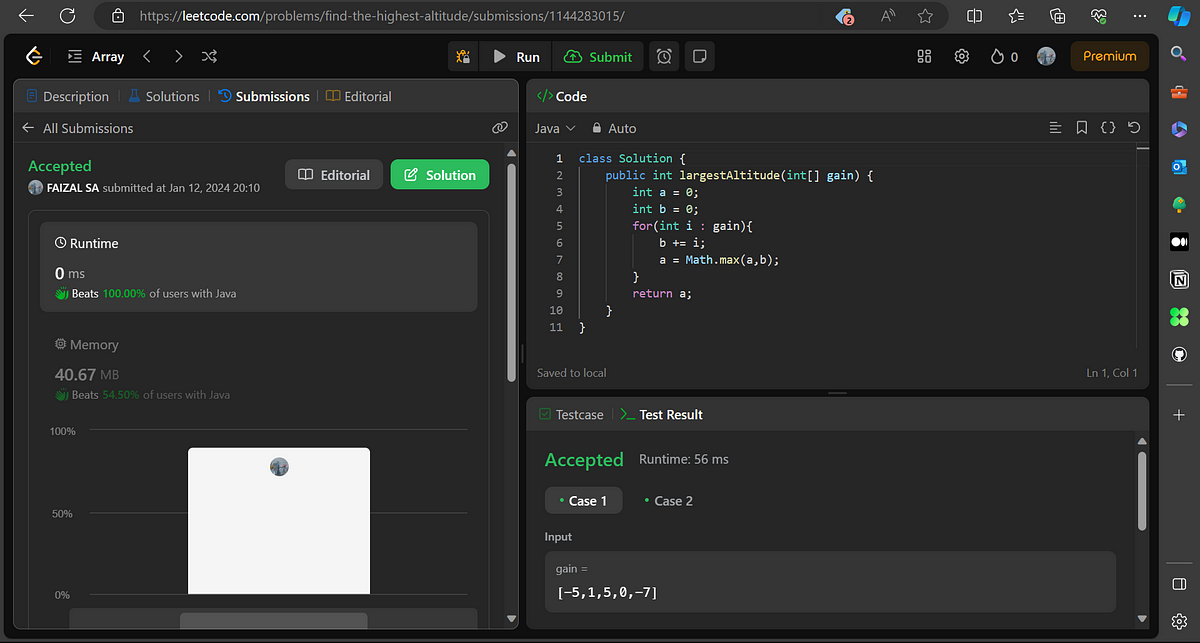Image resolution: width=1200 pixels, height=643 pixels.
Task: Open the notes sticky icon
Action: pos(701,57)
